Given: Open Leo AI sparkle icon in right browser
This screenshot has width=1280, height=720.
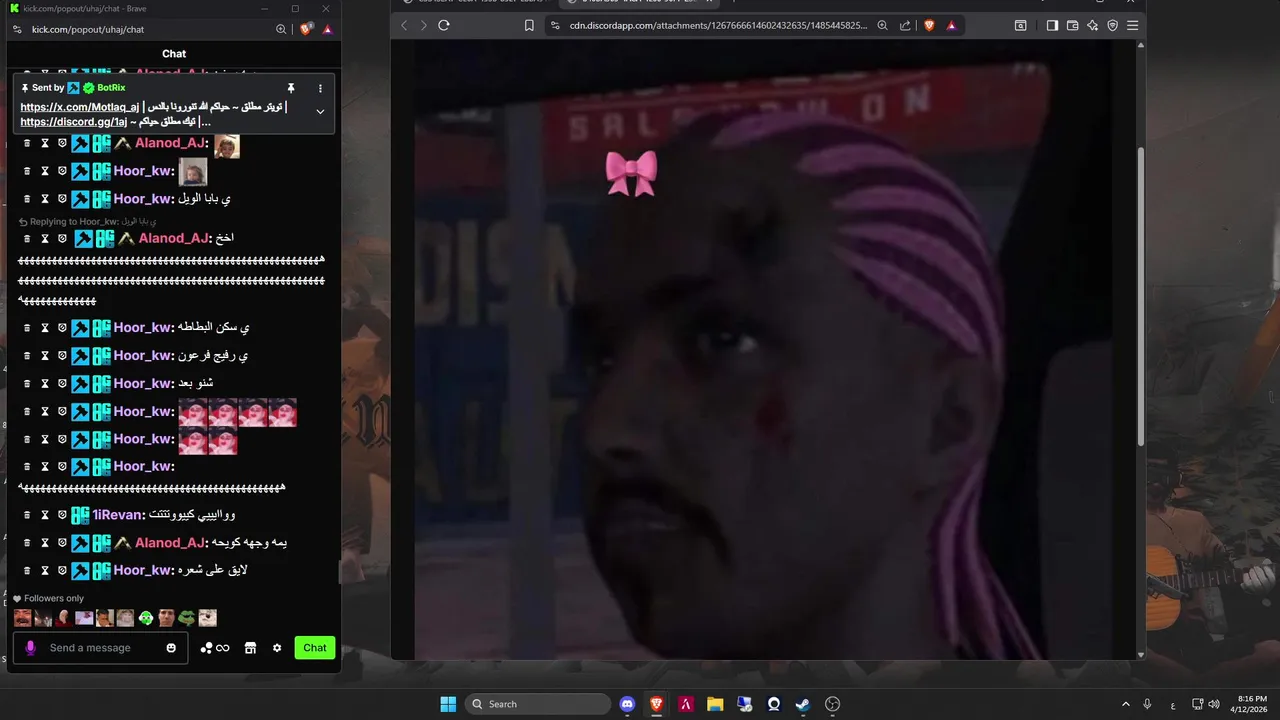Looking at the screenshot, I should pyautogui.click(x=1092, y=25).
